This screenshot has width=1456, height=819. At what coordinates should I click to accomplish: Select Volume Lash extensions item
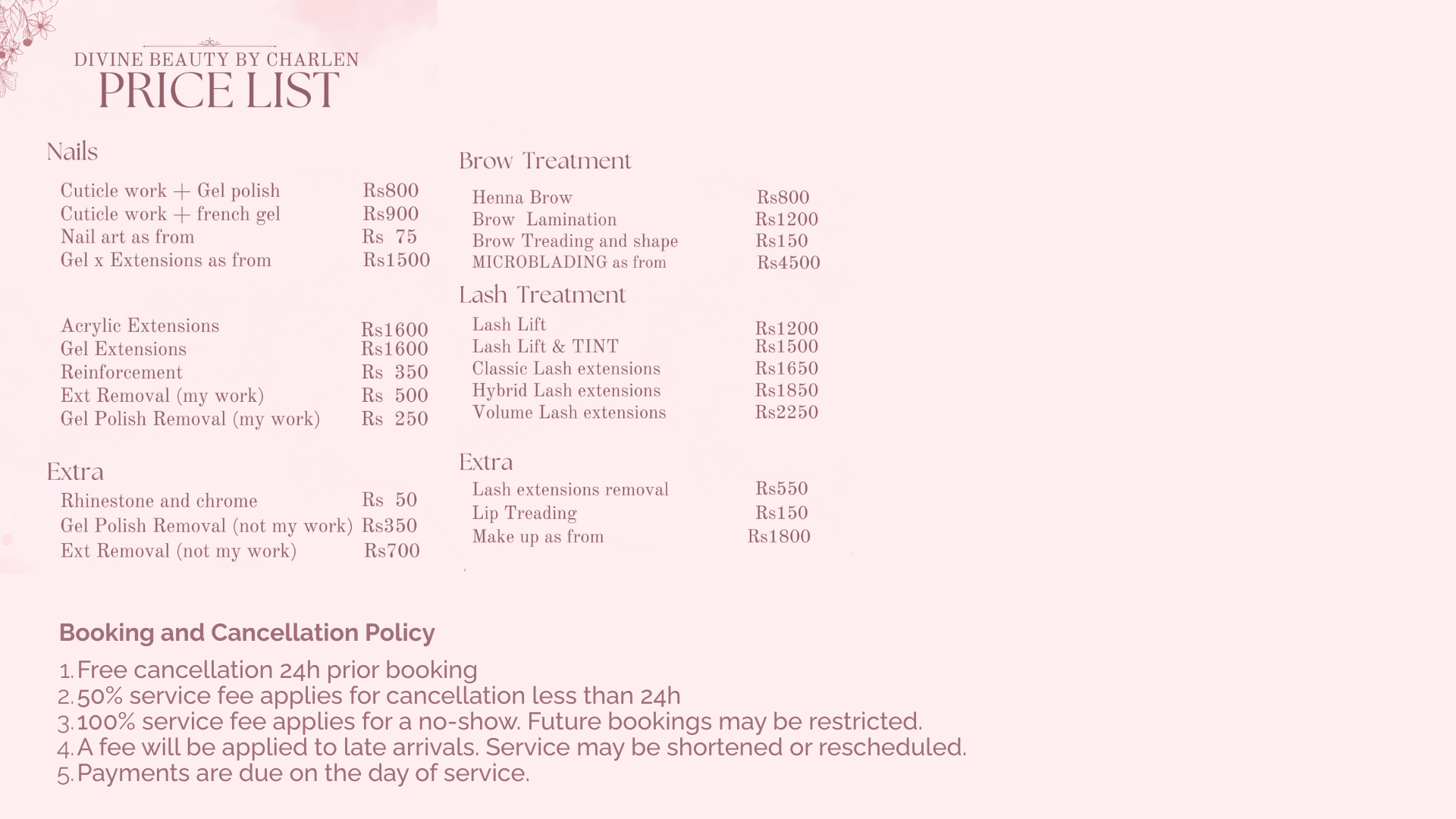(569, 413)
